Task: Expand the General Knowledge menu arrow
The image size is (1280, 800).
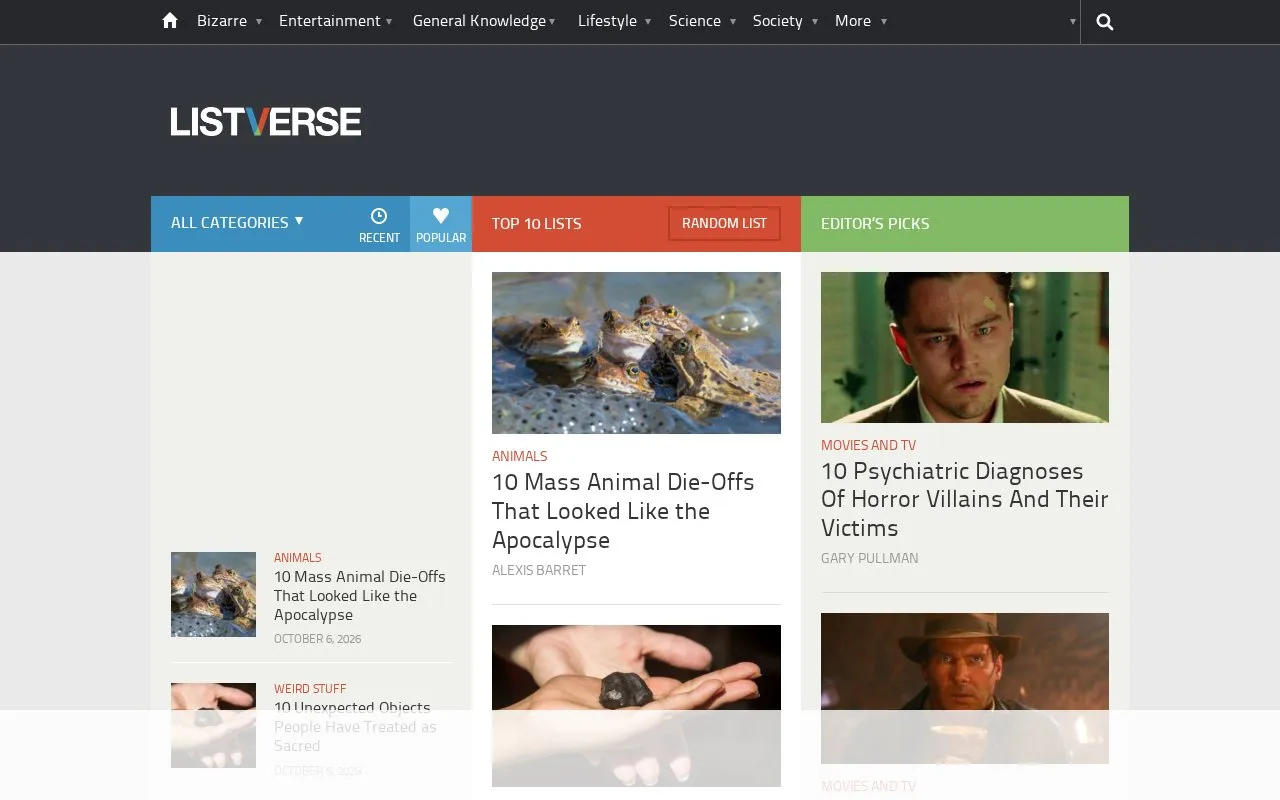Action: click(552, 22)
